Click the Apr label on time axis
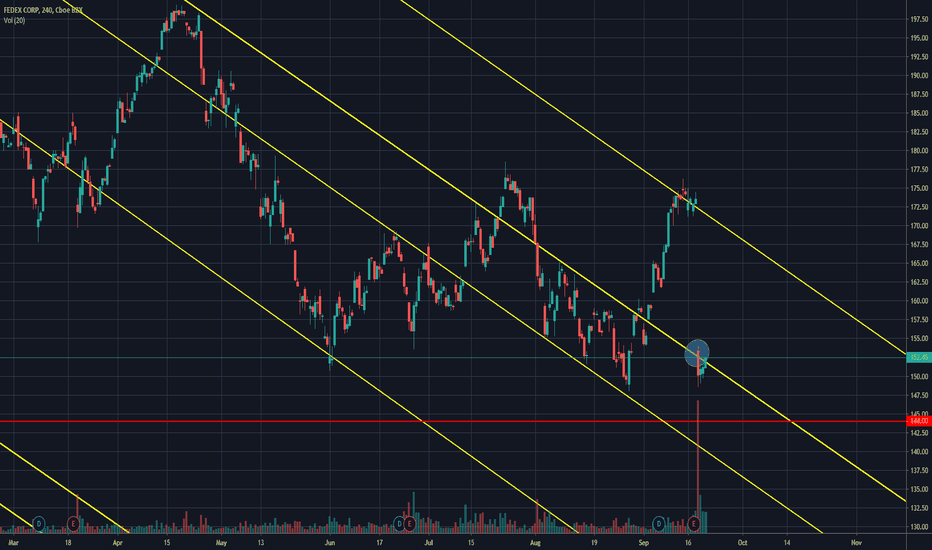Viewport: 932px width, 550px height. click(118, 543)
